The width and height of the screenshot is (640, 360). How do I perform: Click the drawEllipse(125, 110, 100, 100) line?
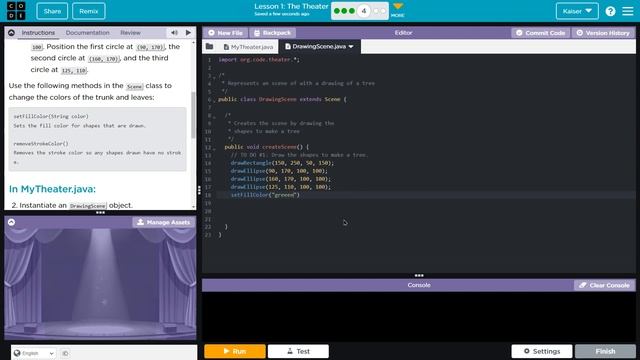tap(280, 187)
